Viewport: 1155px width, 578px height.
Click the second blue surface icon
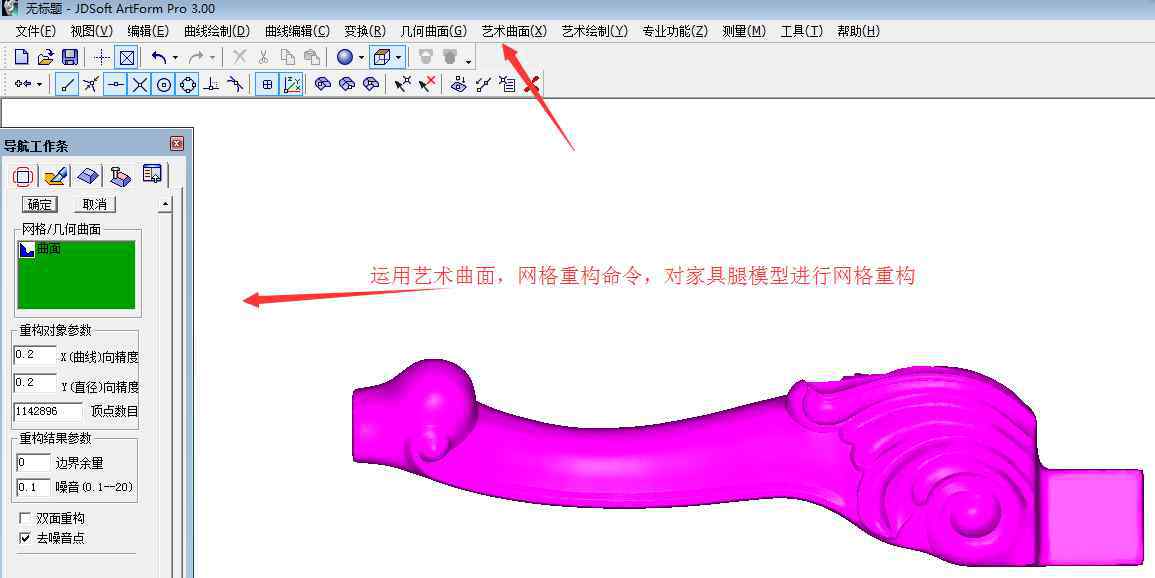click(347, 85)
